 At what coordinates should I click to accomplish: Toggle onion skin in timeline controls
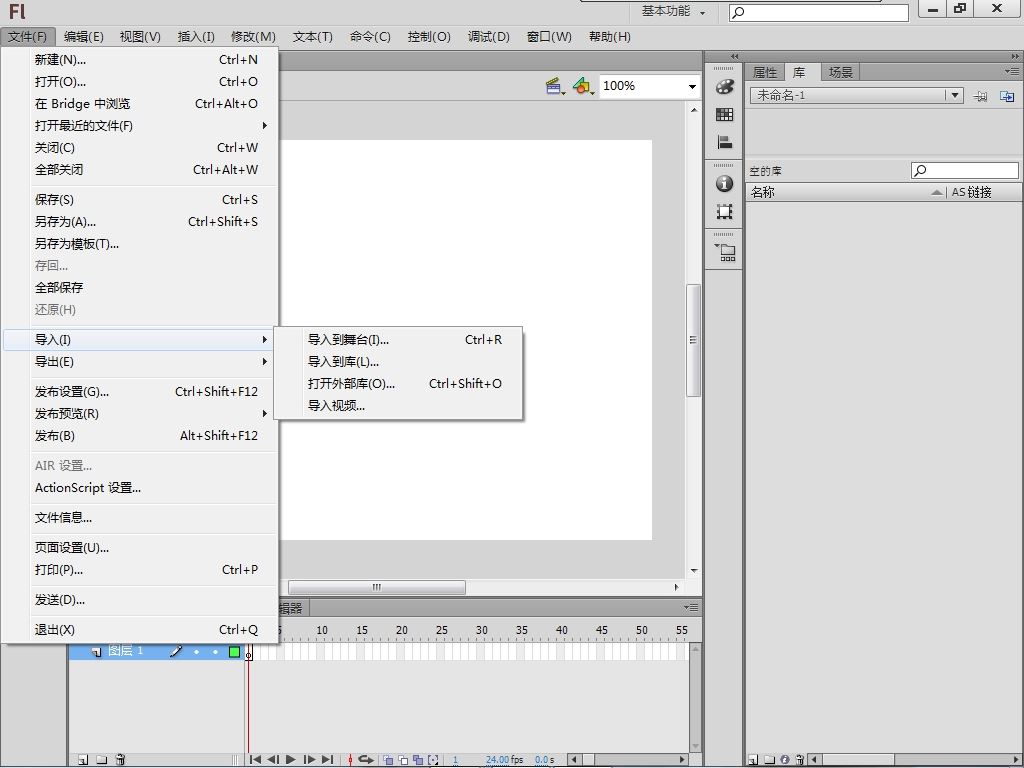[x=389, y=760]
